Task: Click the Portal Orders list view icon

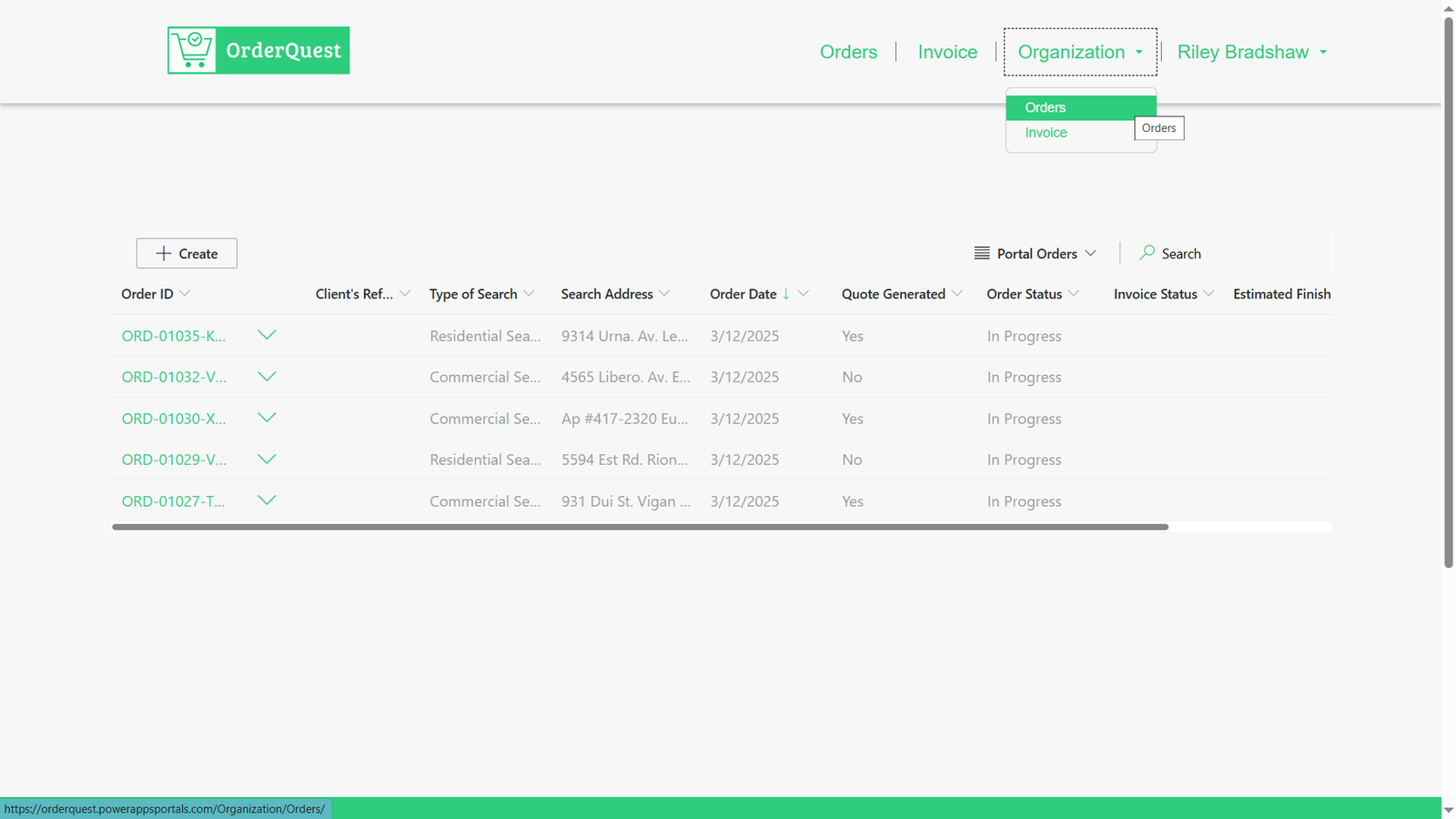Action: click(982, 253)
